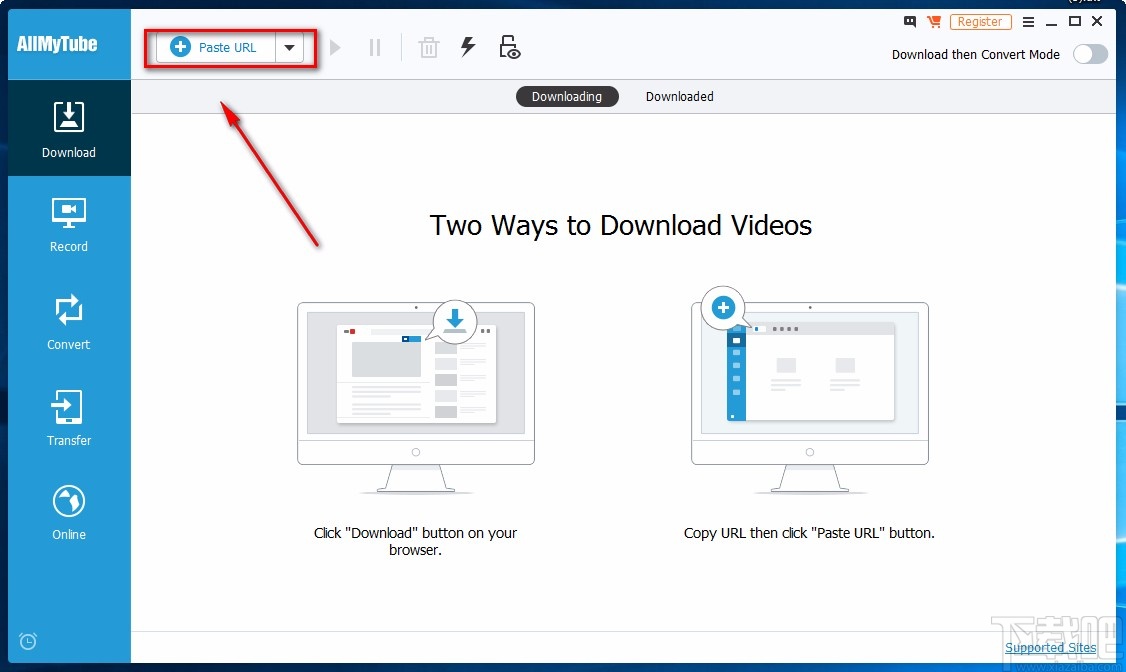Click the orange Register button

(980, 22)
